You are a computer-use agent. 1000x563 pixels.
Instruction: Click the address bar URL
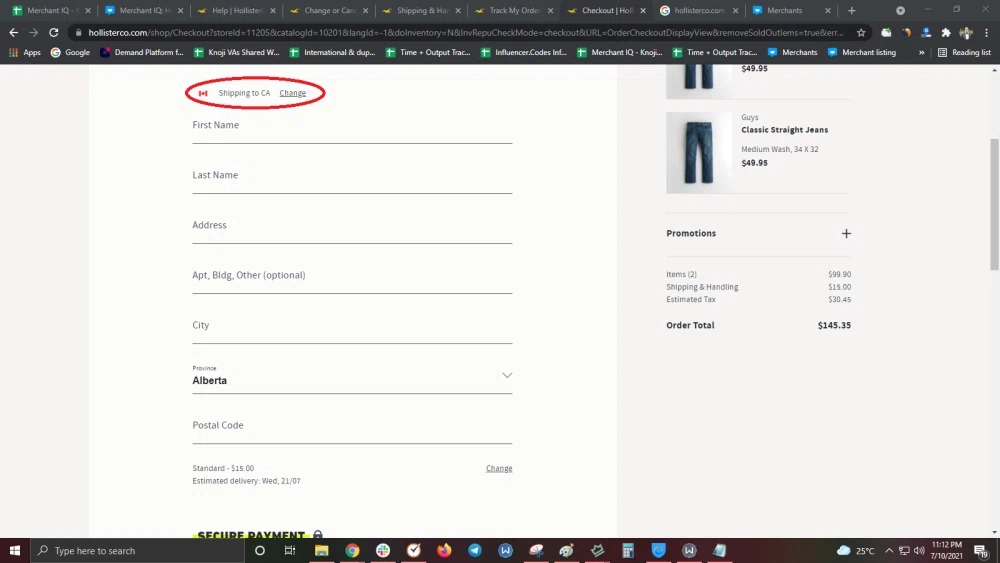tap(466, 33)
